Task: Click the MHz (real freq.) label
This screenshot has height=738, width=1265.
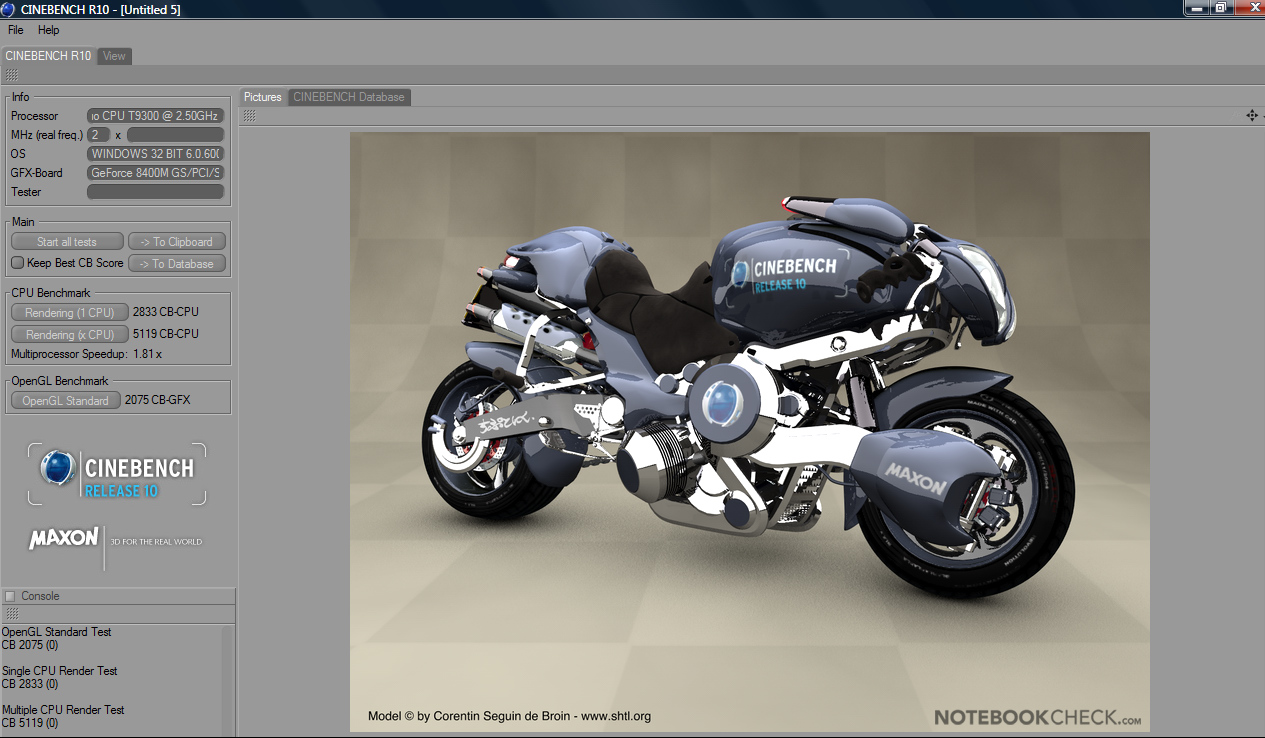Action: pos(47,135)
